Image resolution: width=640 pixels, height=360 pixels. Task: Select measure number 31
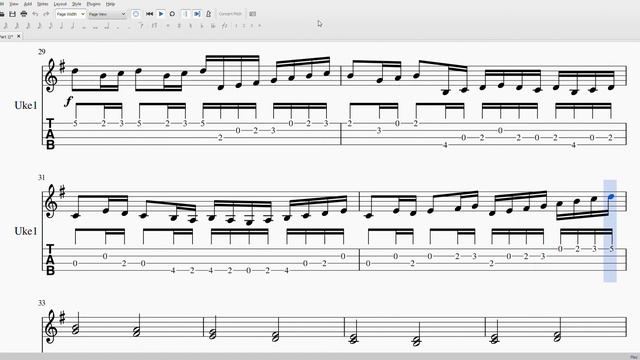tap(42, 178)
